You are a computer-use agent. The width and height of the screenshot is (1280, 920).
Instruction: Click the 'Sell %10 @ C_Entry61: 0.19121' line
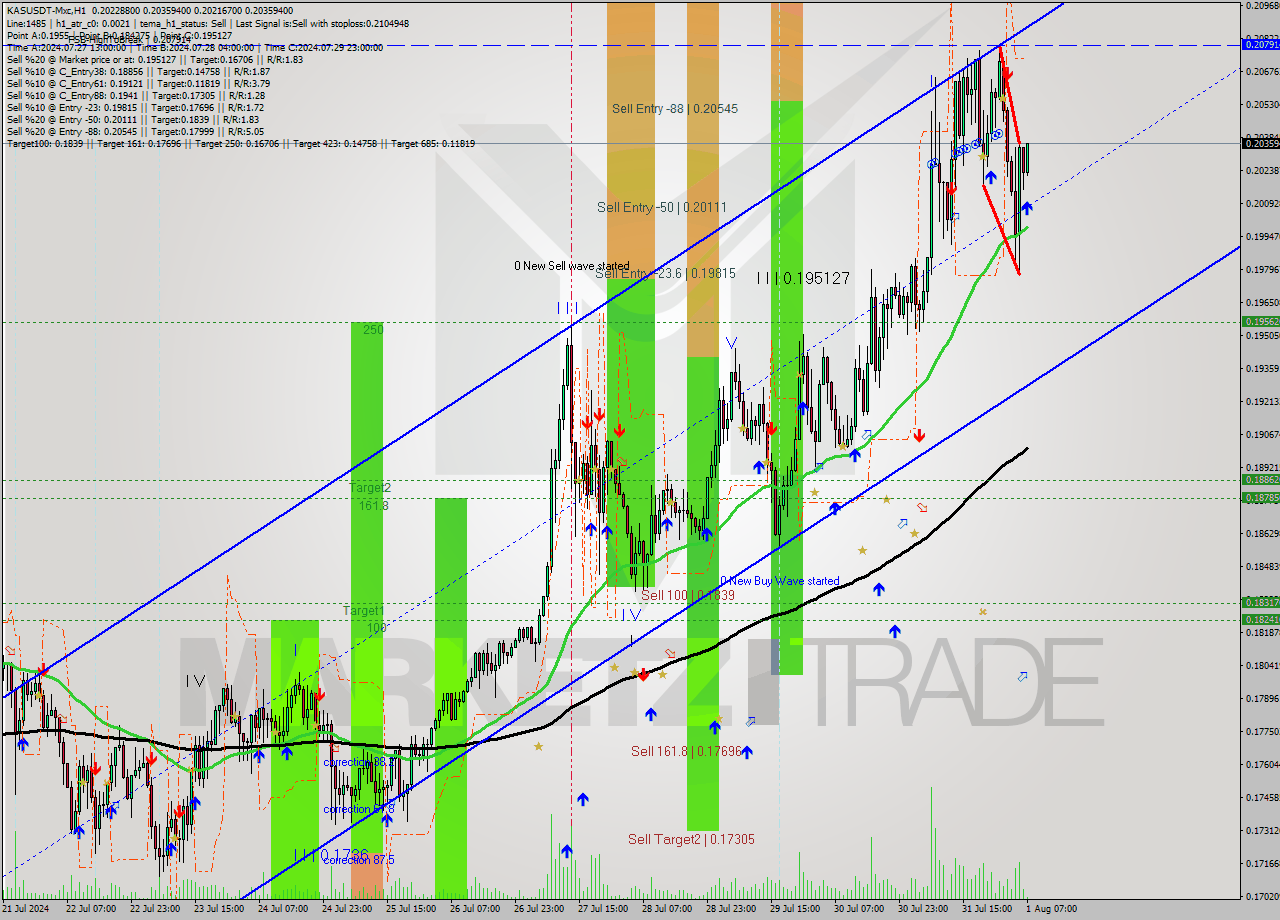(138, 83)
